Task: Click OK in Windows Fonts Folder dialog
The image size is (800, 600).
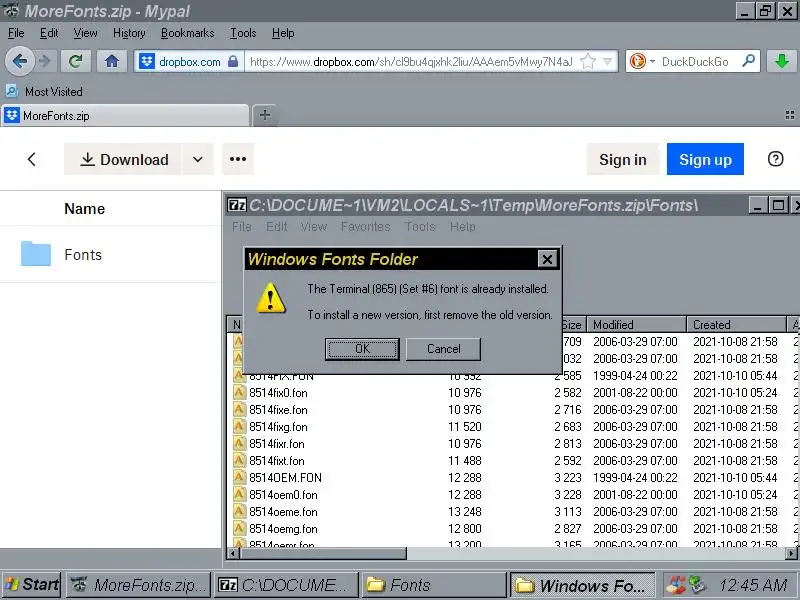Action: coord(362,349)
